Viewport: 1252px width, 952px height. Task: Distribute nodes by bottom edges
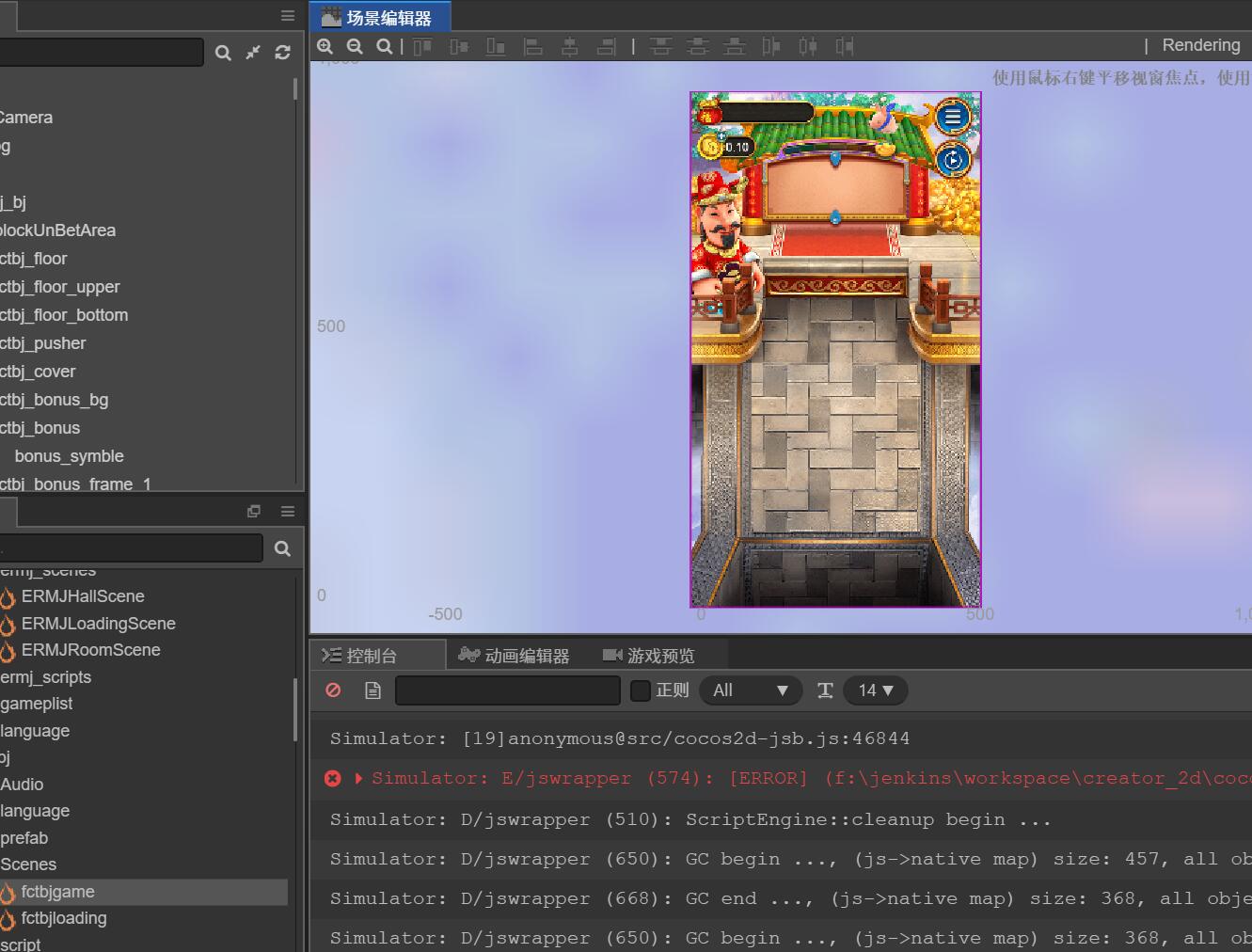point(735,46)
